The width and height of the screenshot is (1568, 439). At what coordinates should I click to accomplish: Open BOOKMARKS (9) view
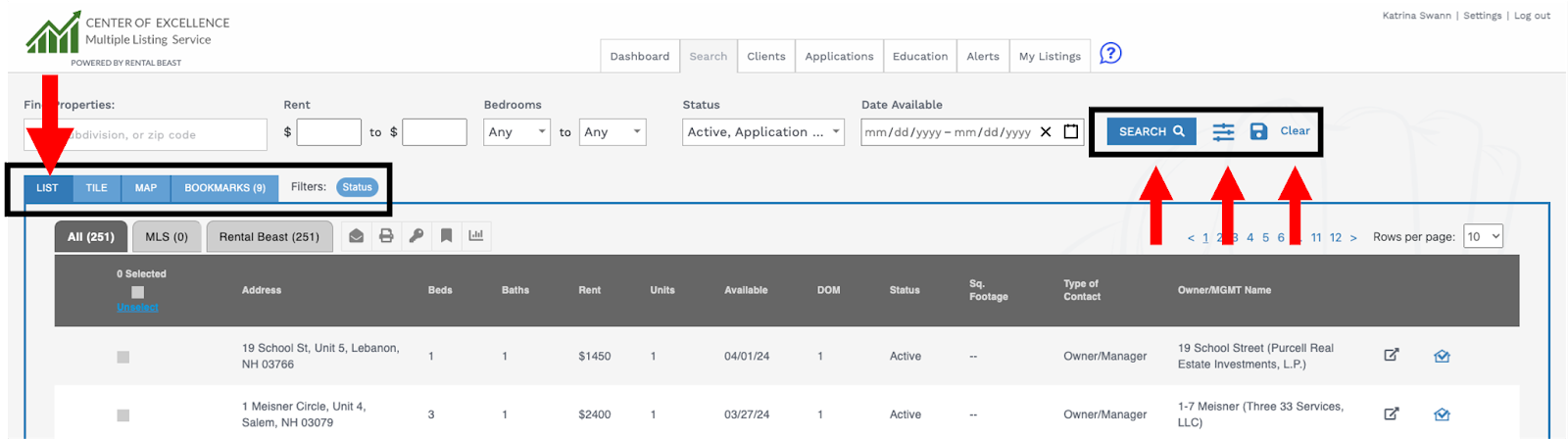(x=224, y=187)
